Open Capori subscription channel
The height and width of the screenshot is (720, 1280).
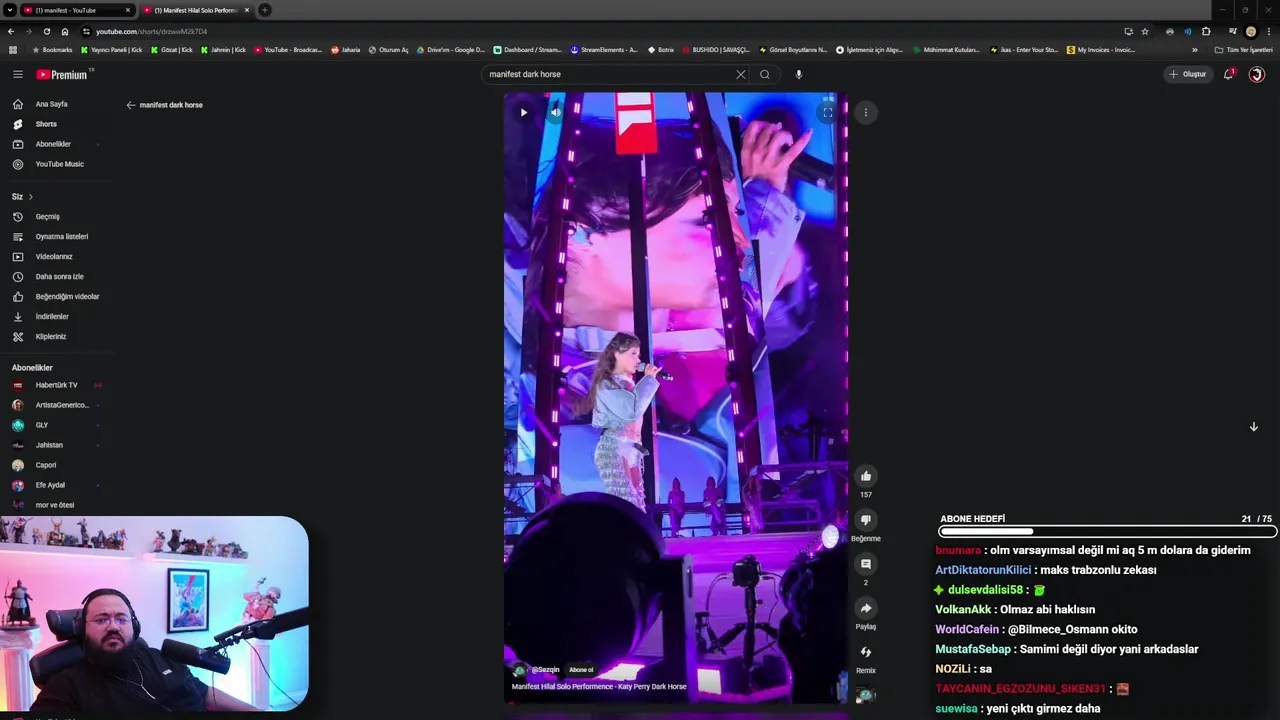tap(46, 465)
